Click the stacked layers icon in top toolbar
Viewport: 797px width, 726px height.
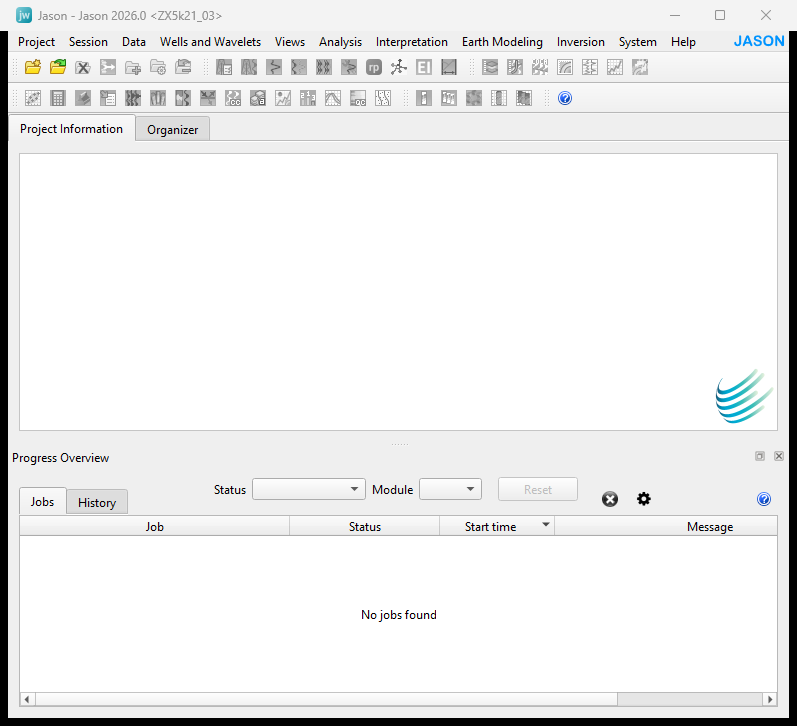click(x=490, y=67)
